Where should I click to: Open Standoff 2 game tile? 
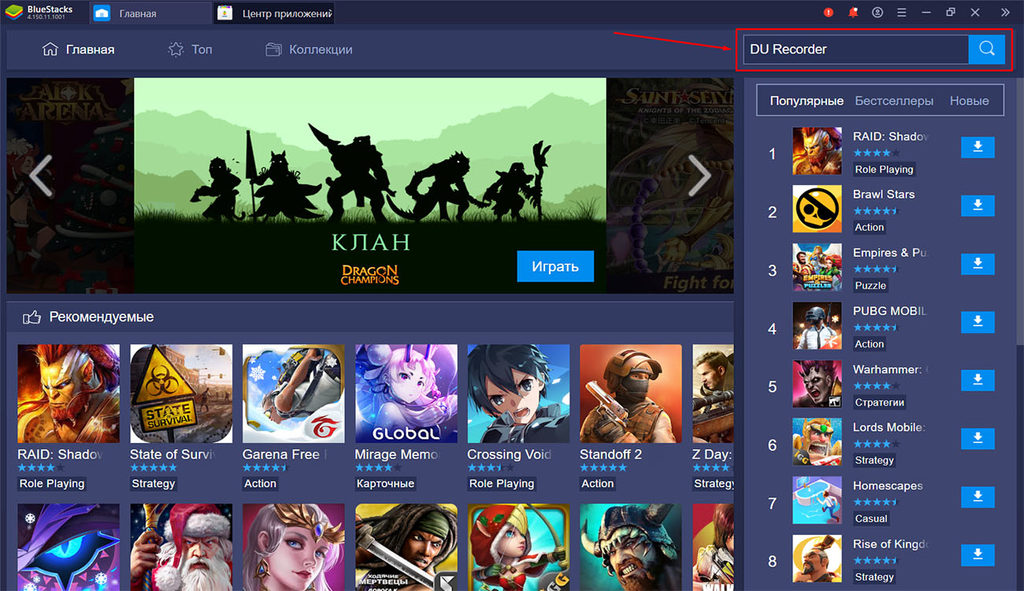tap(631, 394)
